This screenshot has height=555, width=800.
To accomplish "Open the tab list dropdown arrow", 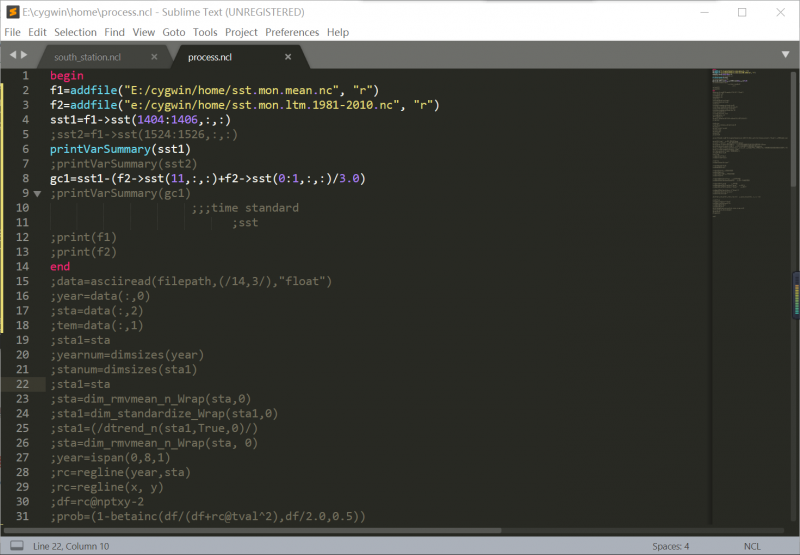I will [785, 55].
